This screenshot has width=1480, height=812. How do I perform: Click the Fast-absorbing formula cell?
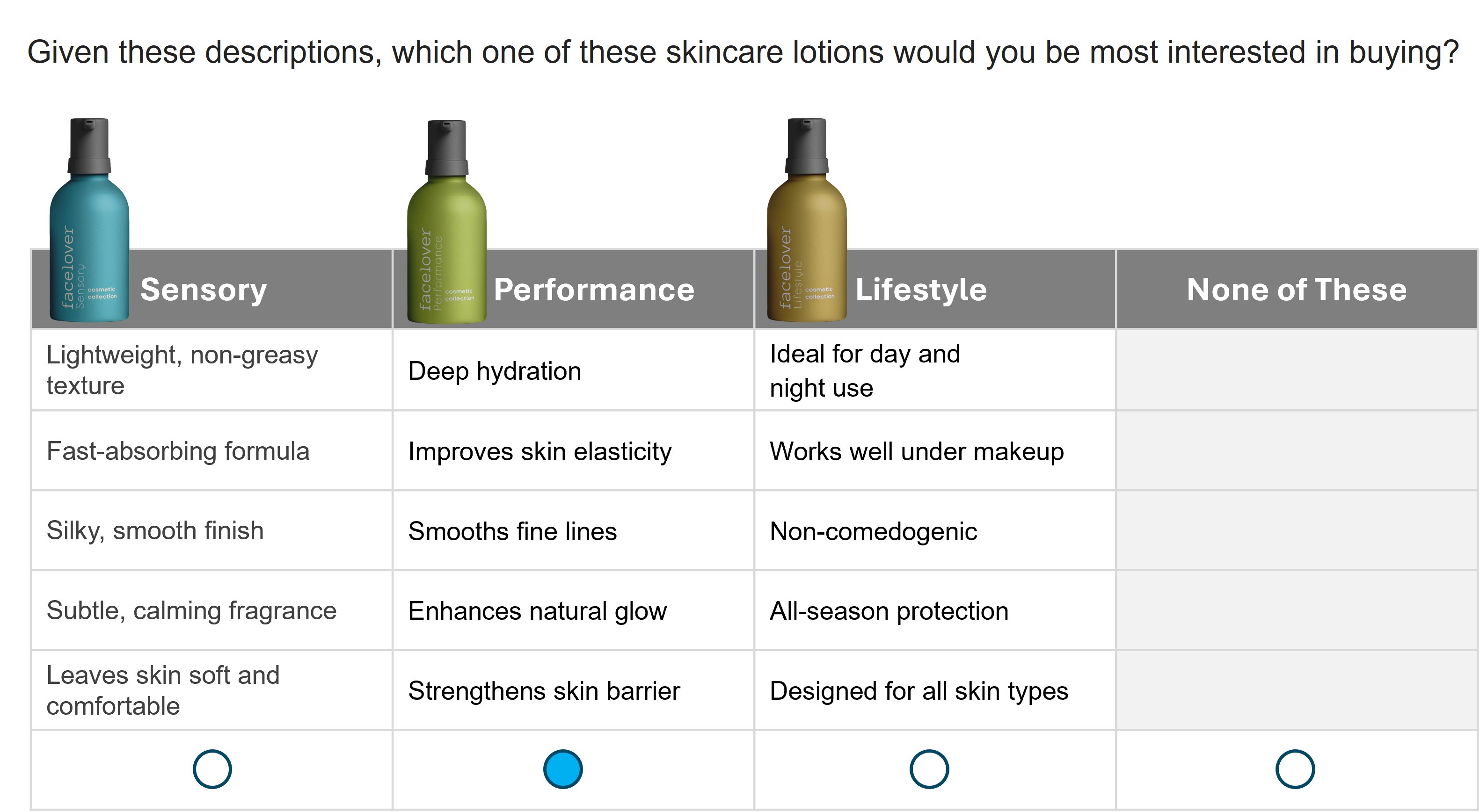(x=178, y=451)
